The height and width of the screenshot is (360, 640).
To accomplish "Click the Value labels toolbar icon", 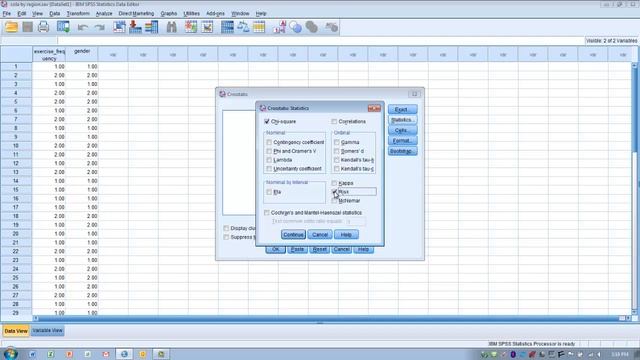I will click(x=279, y=27).
